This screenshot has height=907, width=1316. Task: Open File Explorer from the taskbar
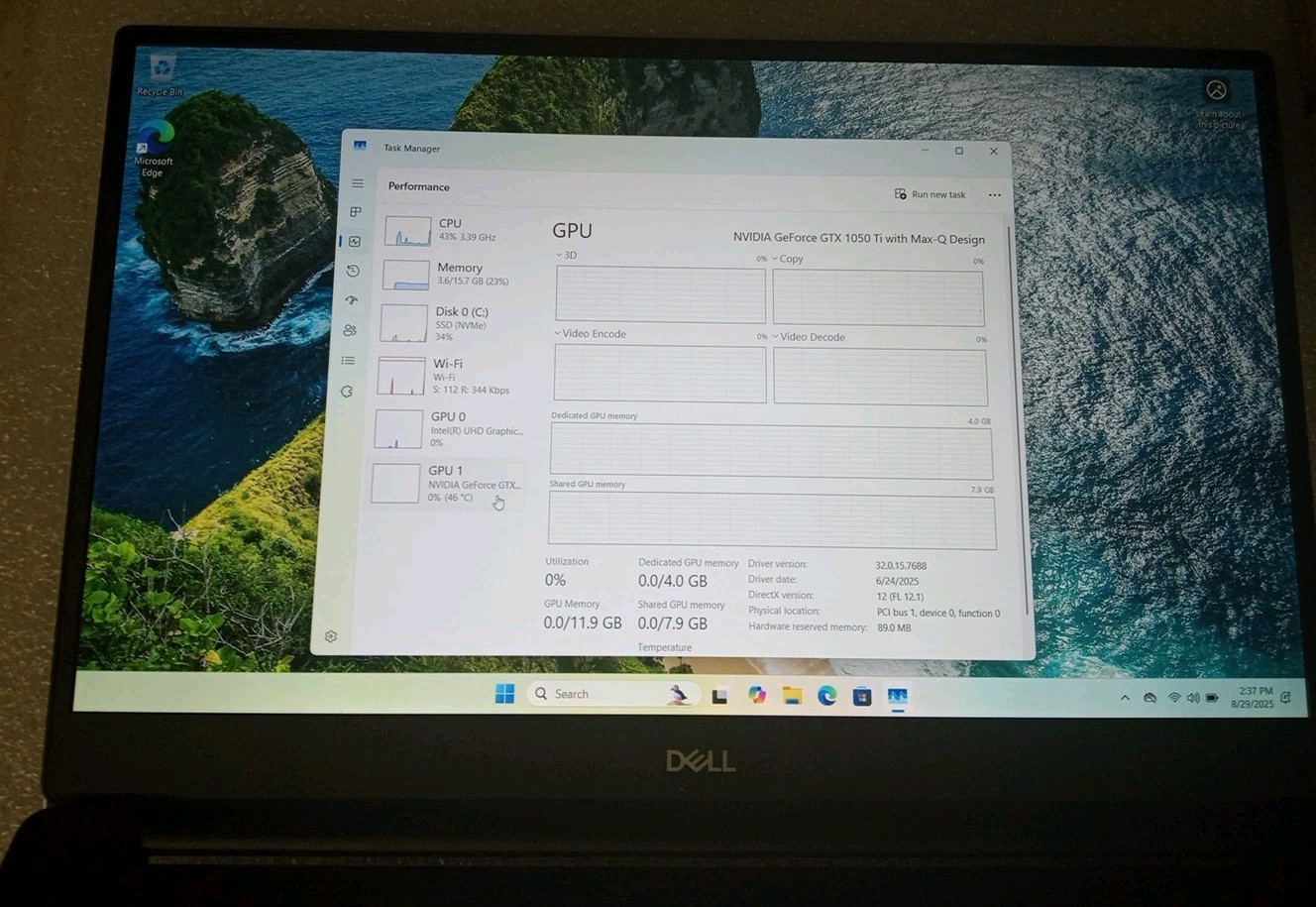792,696
